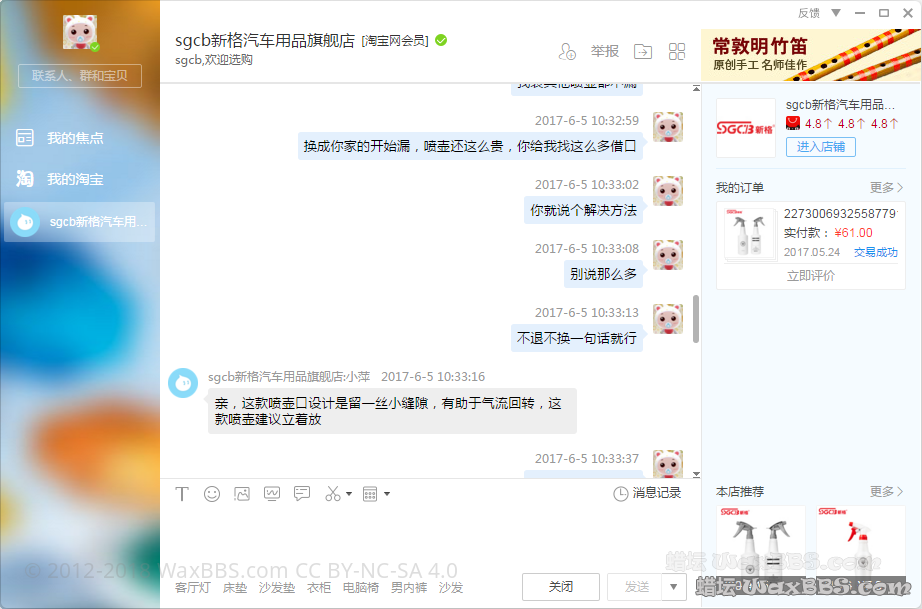Image resolution: width=922 pixels, height=609 pixels.
Task: Expand the screenshot options arrow
Action: [x=349, y=494]
